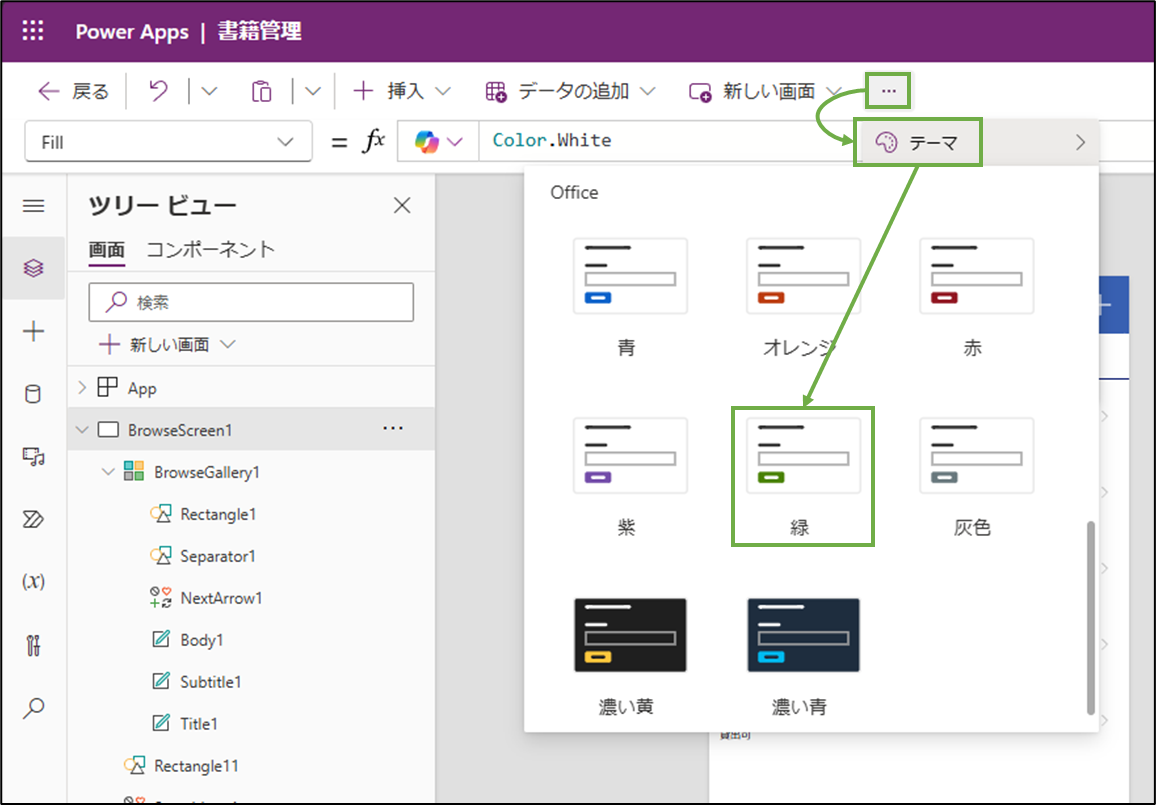Open the Tree view layers icon
1156x805 pixels.
point(33,268)
